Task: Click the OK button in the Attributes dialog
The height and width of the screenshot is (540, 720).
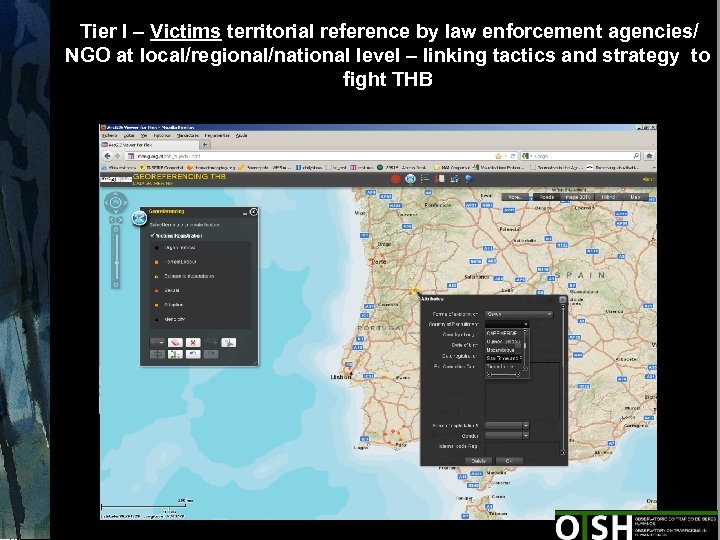Action: coord(509,461)
